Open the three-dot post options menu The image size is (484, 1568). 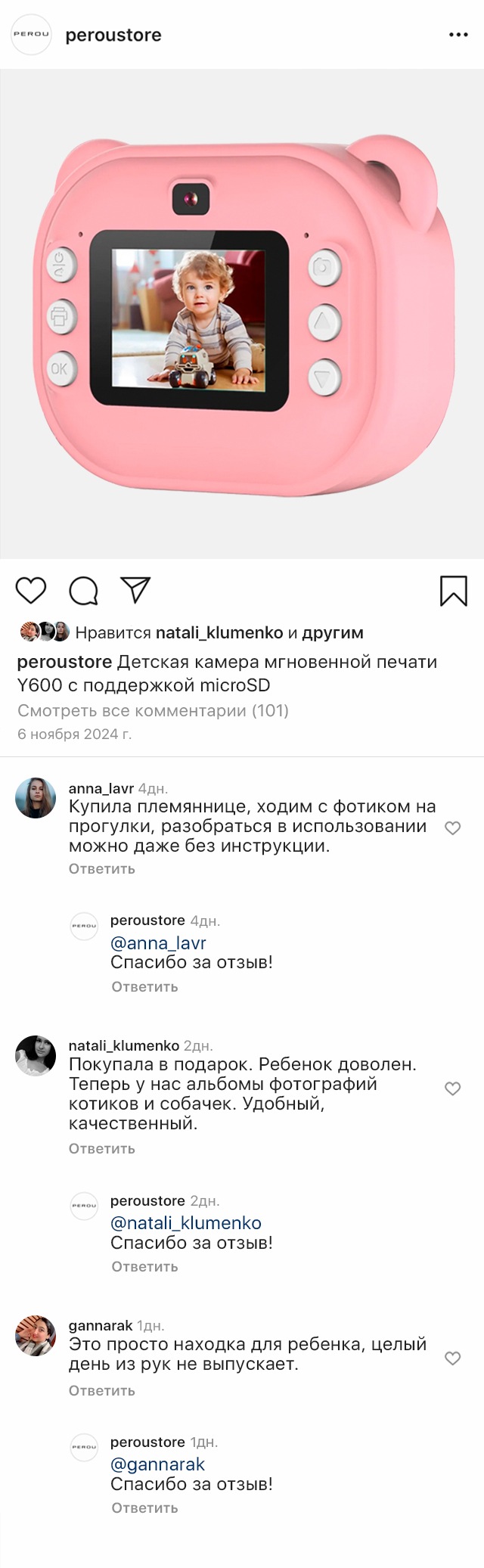click(x=458, y=35)
